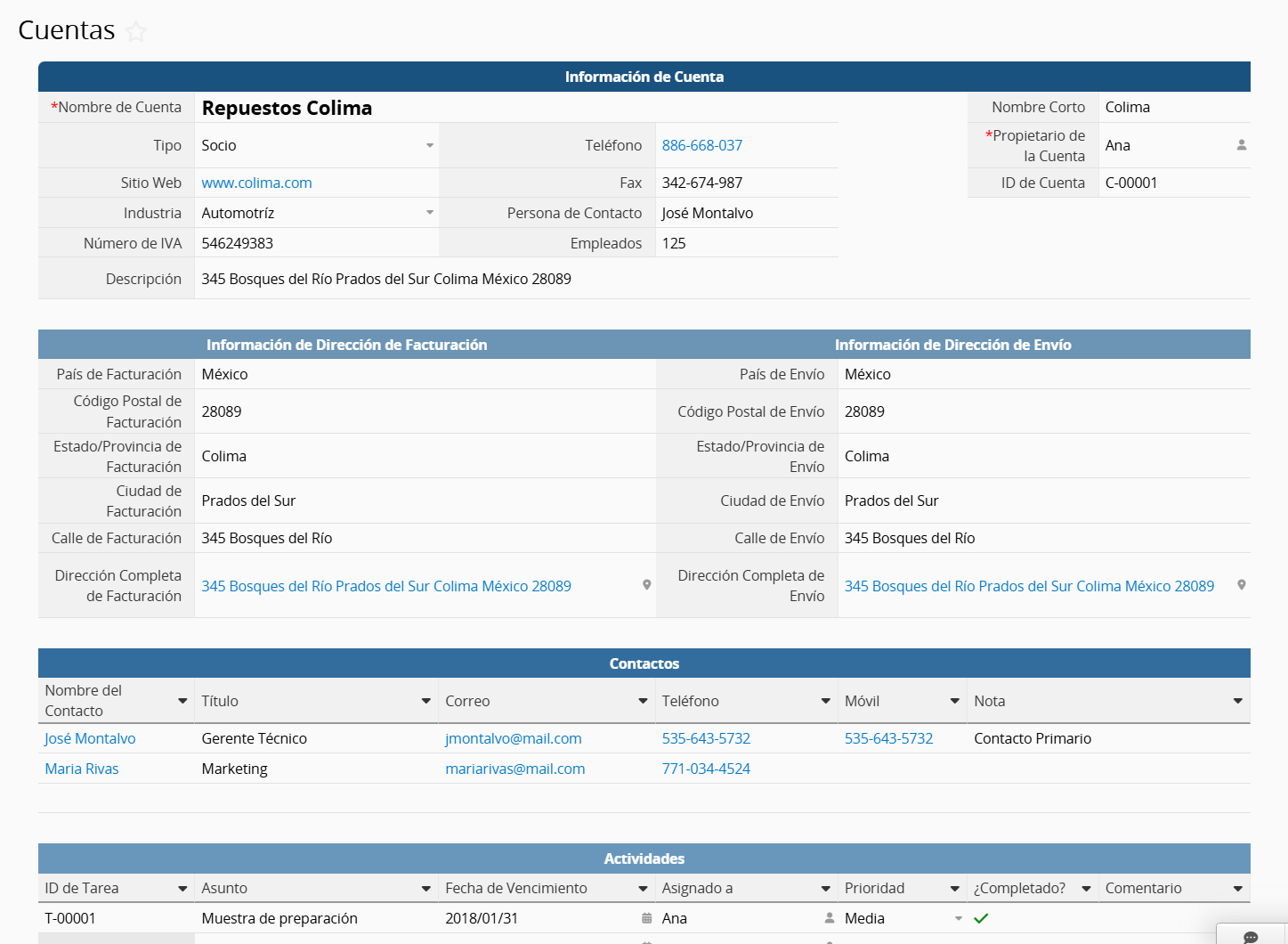Expand the Tipo dropdown showing Socio

(x=429, y=145)
